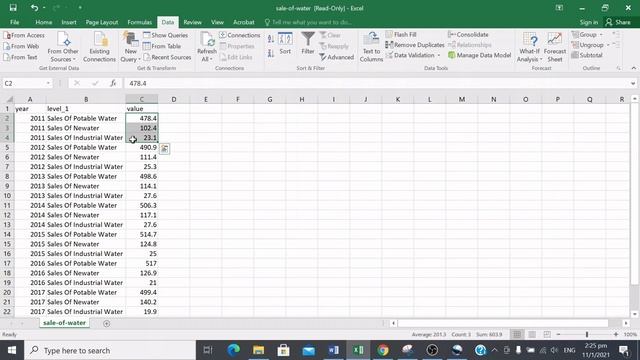Switch to the Insert tab
This screenshot has height=360, width=640.
coord(69,22)
